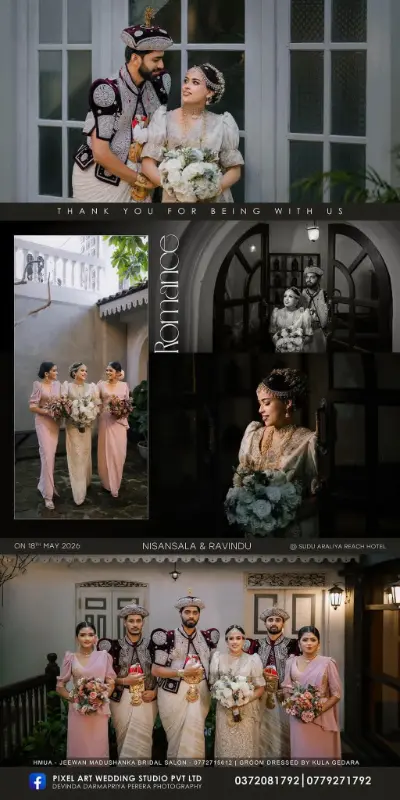
Task: Open the bride solo portrait with bouquet
Action: pyautogui.click(x=274, y=444)
